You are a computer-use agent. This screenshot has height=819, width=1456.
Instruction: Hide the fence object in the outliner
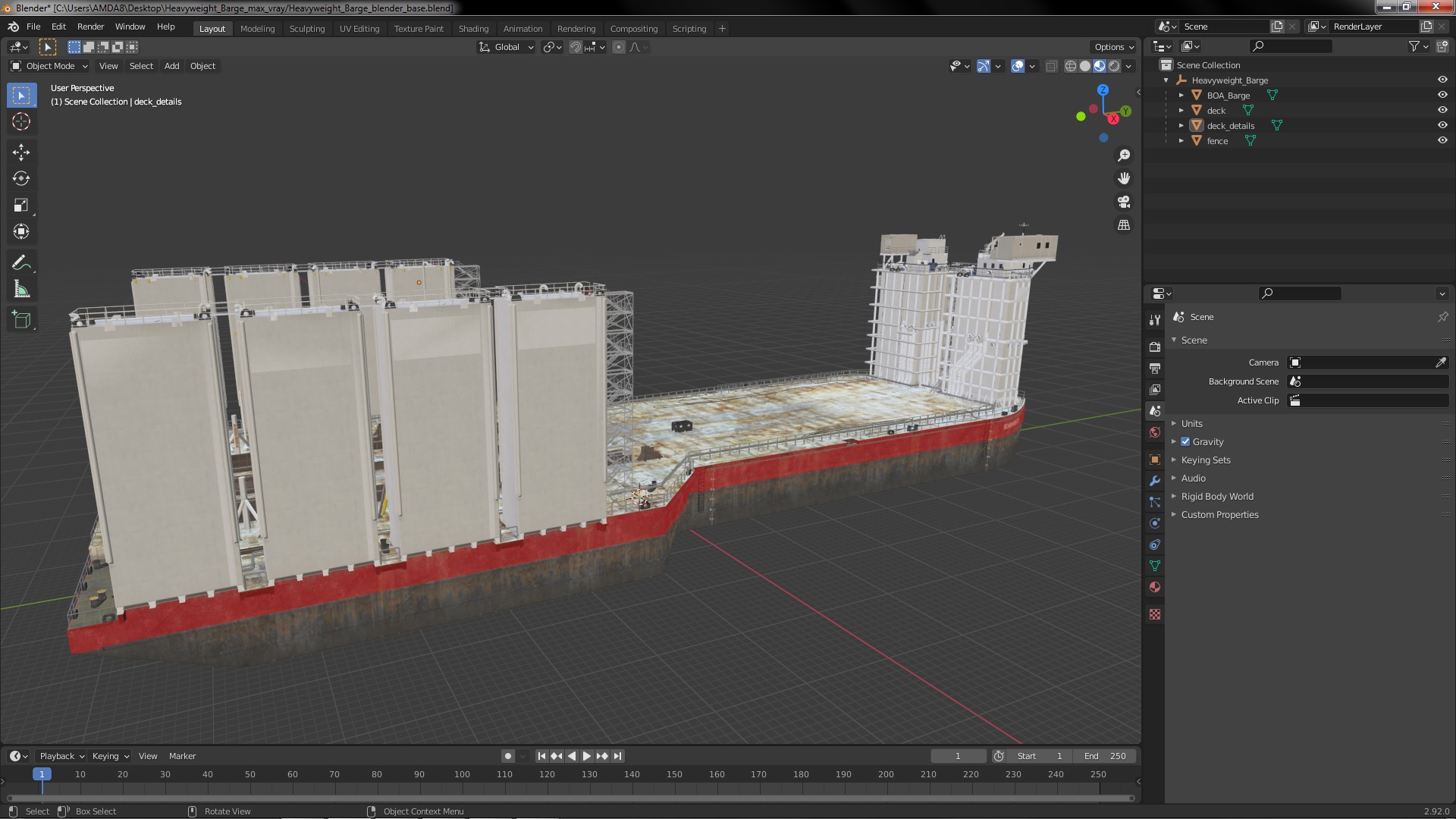tap(1442, 140)
